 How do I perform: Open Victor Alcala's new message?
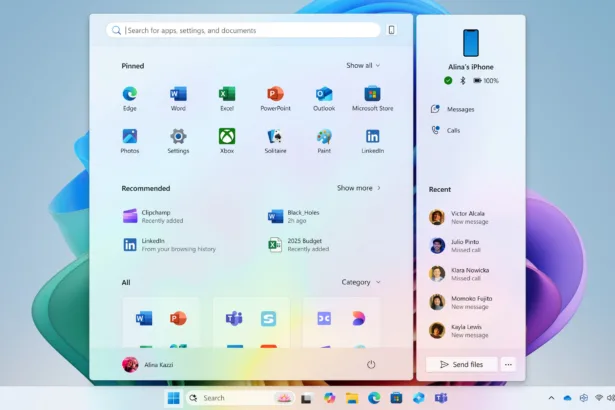tap(459, 217)
